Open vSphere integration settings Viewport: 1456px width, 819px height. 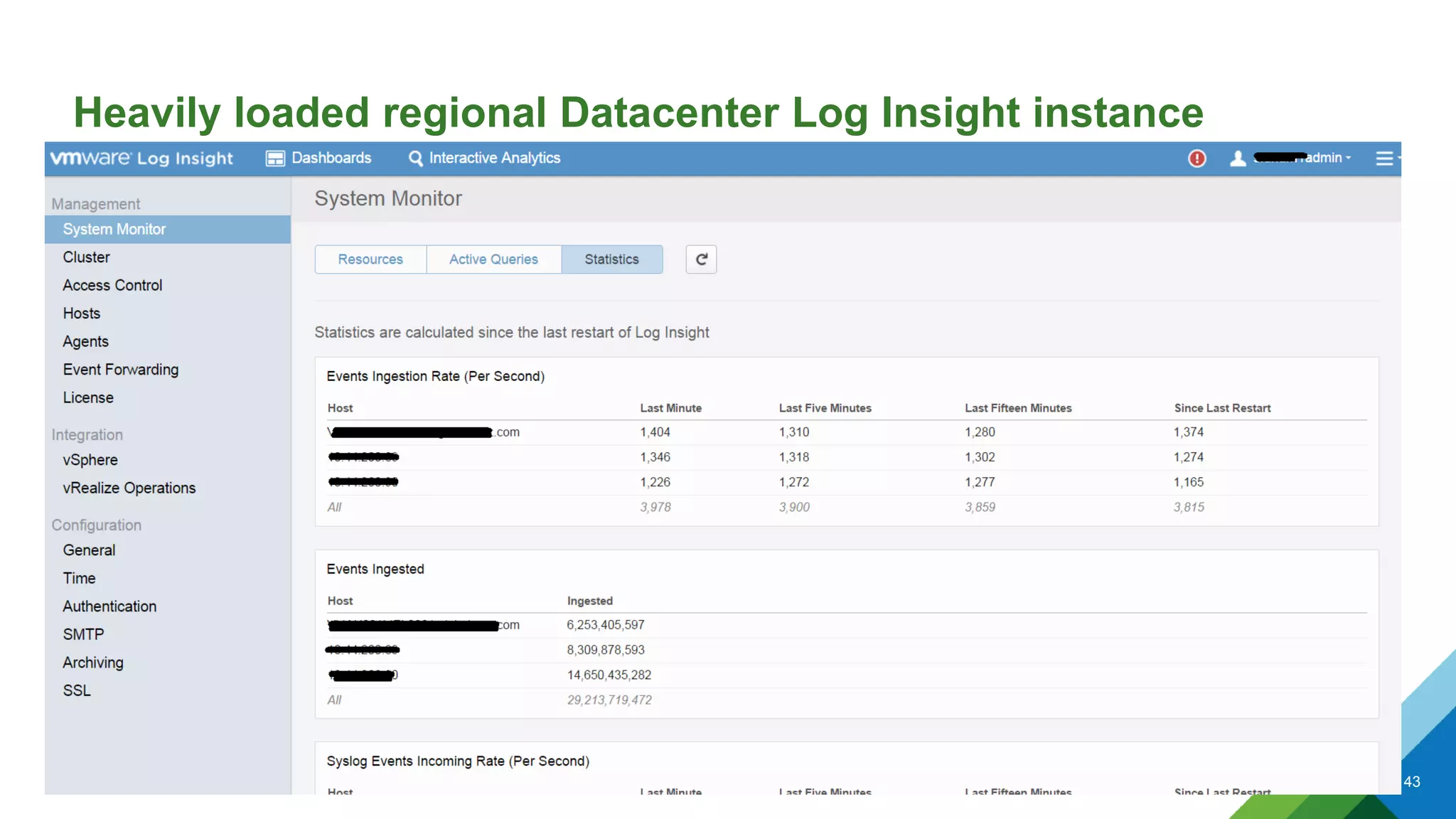tap(90, 460)
